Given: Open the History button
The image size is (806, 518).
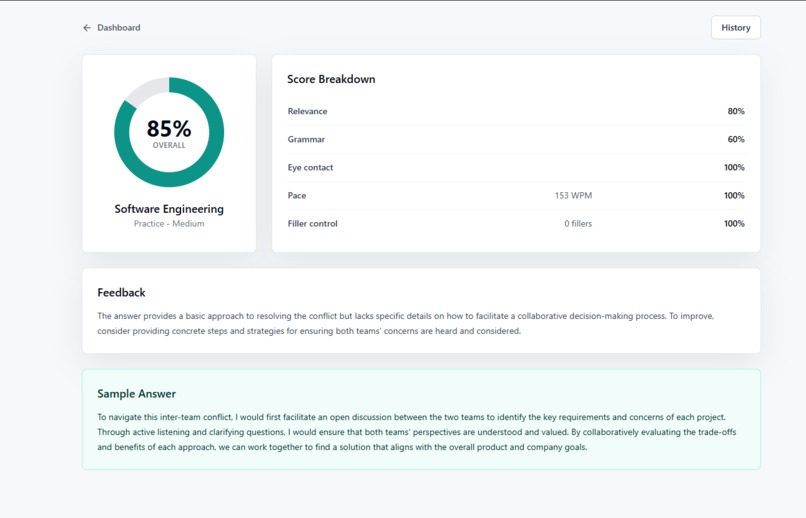Looking at the screenshot, I should (x=736, y=28).
